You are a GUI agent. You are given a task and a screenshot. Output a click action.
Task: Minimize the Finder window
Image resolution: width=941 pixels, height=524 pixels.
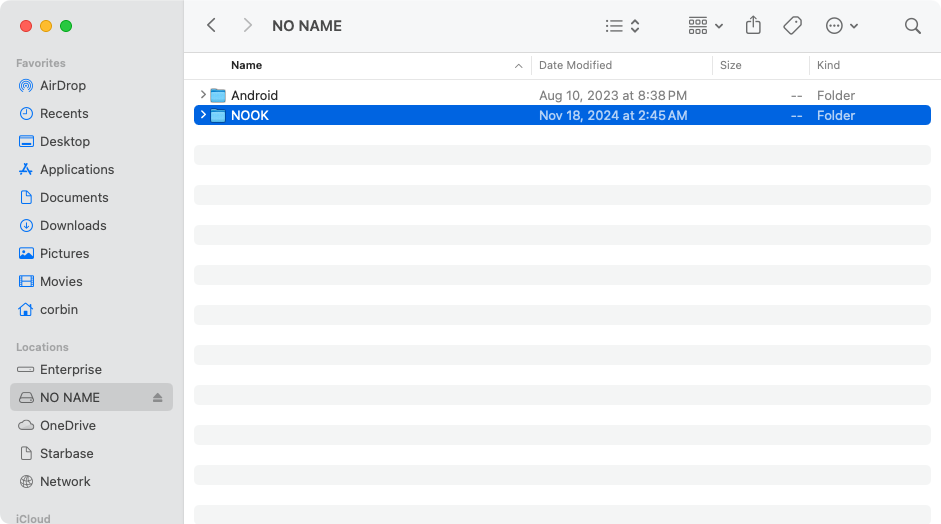click(x=46, y=26)
